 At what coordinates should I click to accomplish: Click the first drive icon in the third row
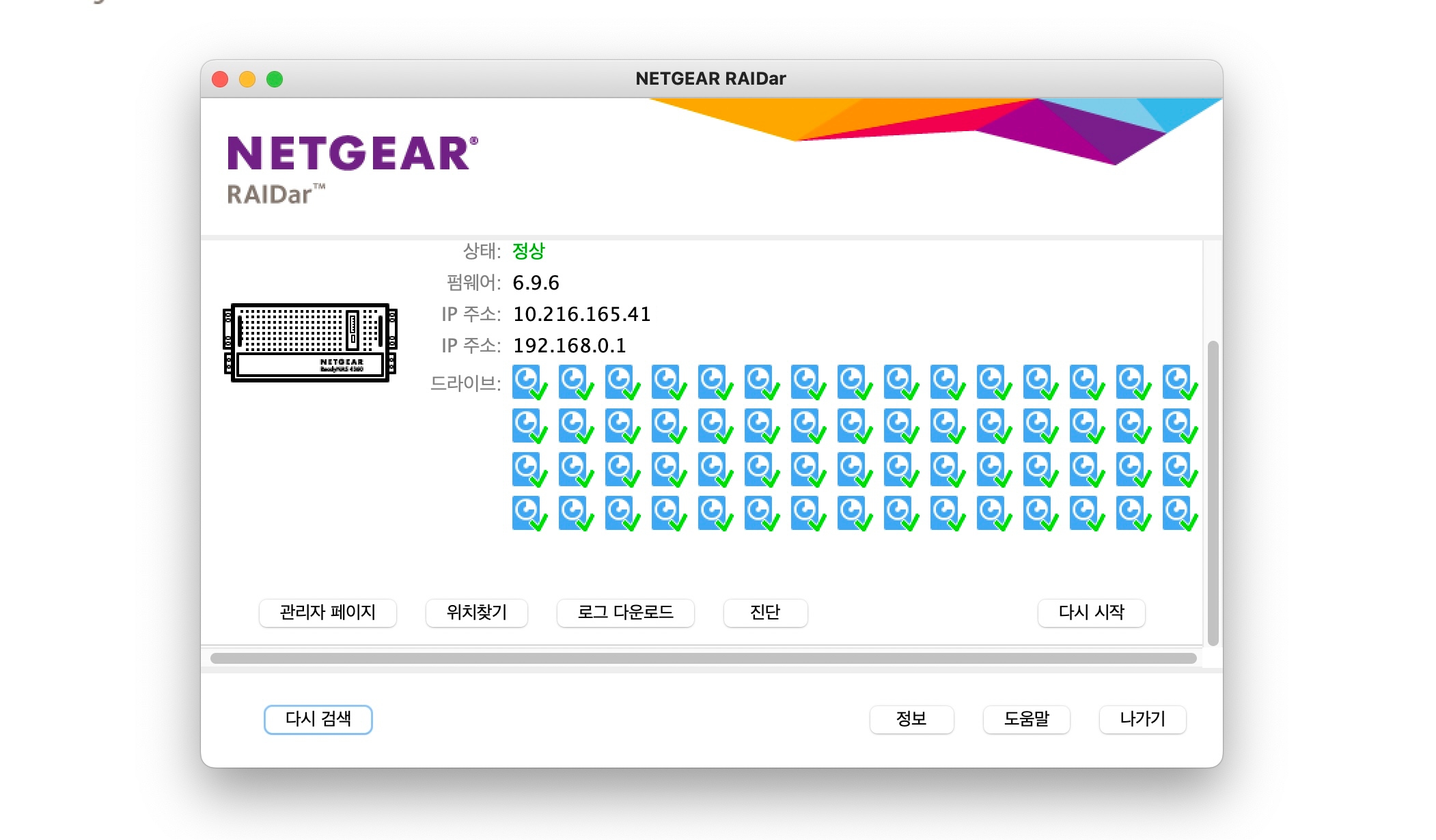click(x=529, y=470)
